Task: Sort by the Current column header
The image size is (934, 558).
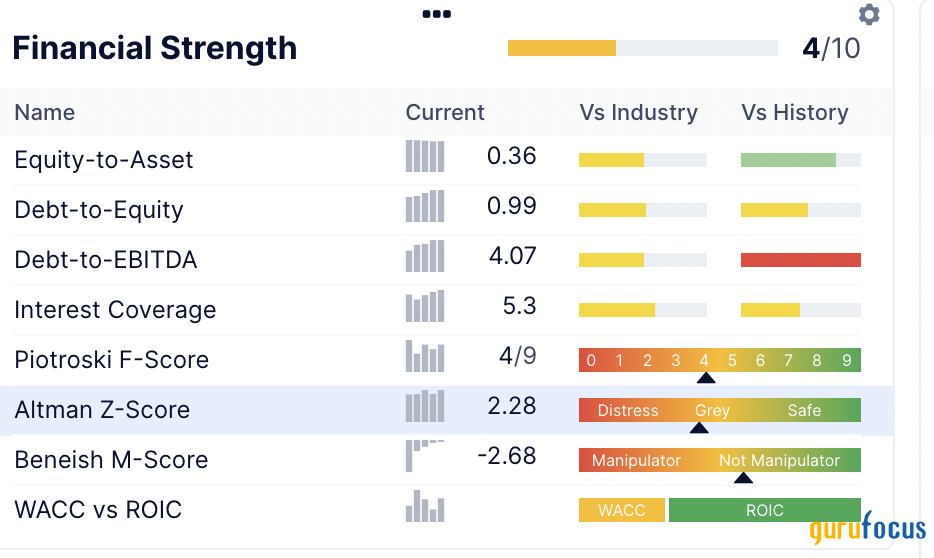Action: pos(445,113)
